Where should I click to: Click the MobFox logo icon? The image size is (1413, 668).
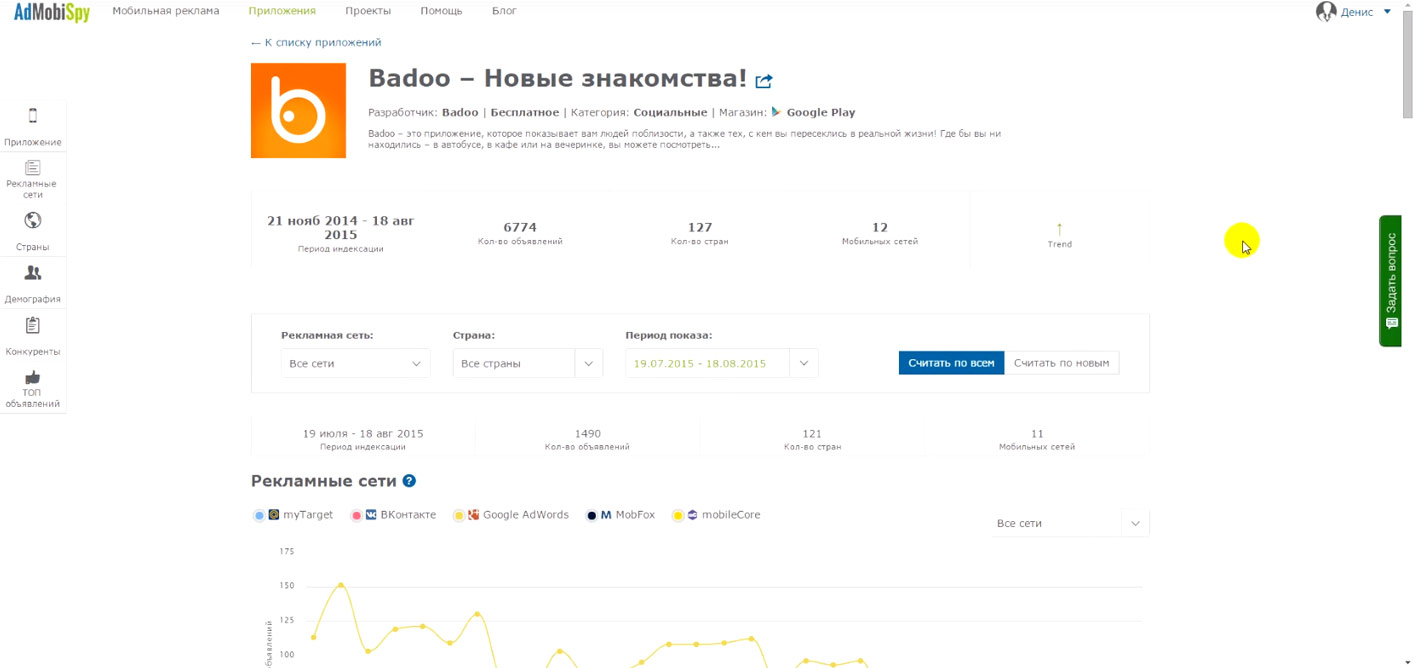click(x=606, y=515)
